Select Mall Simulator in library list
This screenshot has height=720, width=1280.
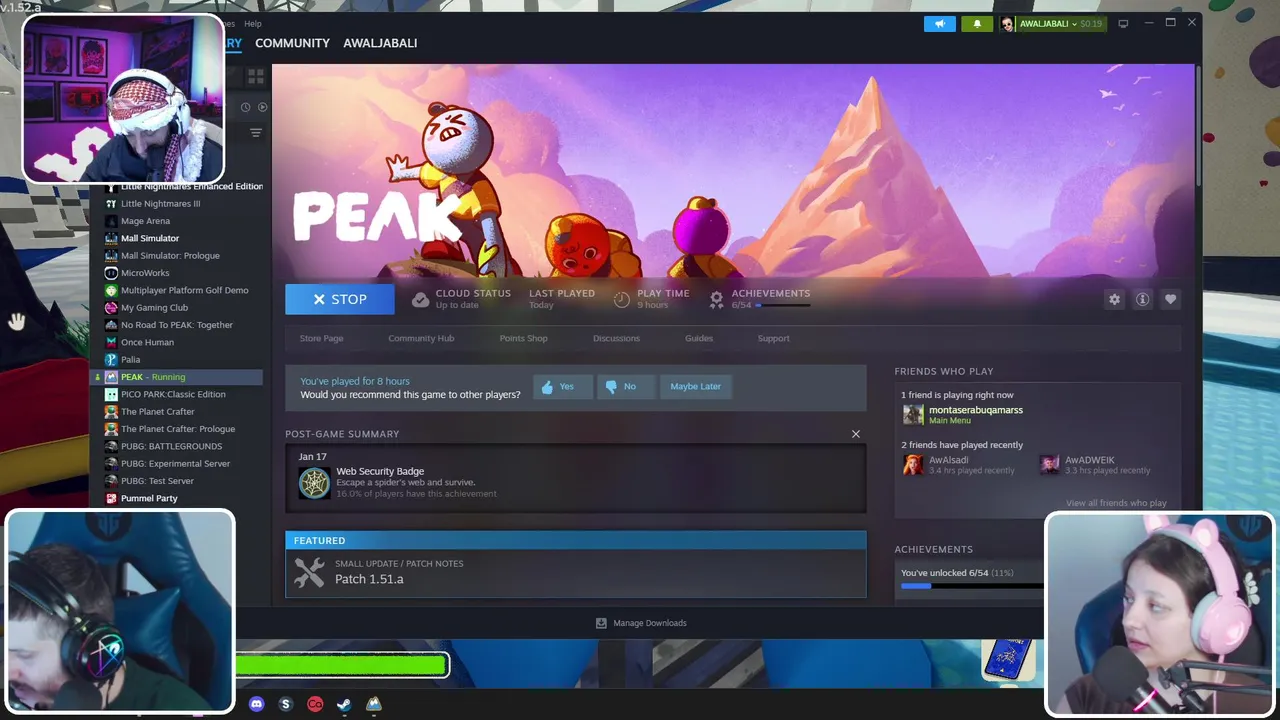[x=150, y=238]
